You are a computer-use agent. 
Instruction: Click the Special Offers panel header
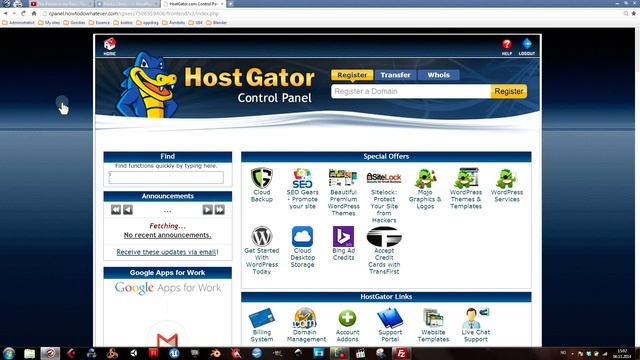click(x=386, y=157)
